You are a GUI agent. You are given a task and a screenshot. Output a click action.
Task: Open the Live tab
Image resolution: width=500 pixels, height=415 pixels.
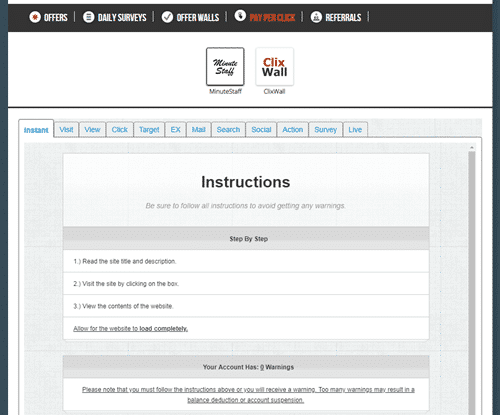pos(355,129)
